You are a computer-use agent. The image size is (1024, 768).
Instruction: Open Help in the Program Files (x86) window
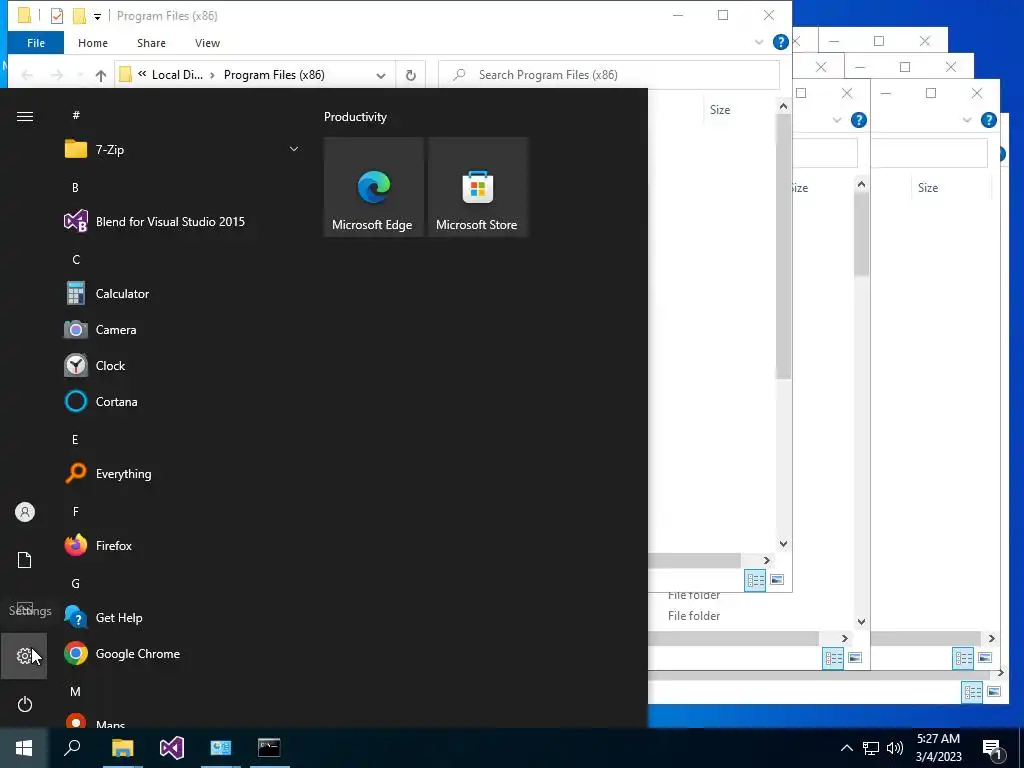coord(780,42)
